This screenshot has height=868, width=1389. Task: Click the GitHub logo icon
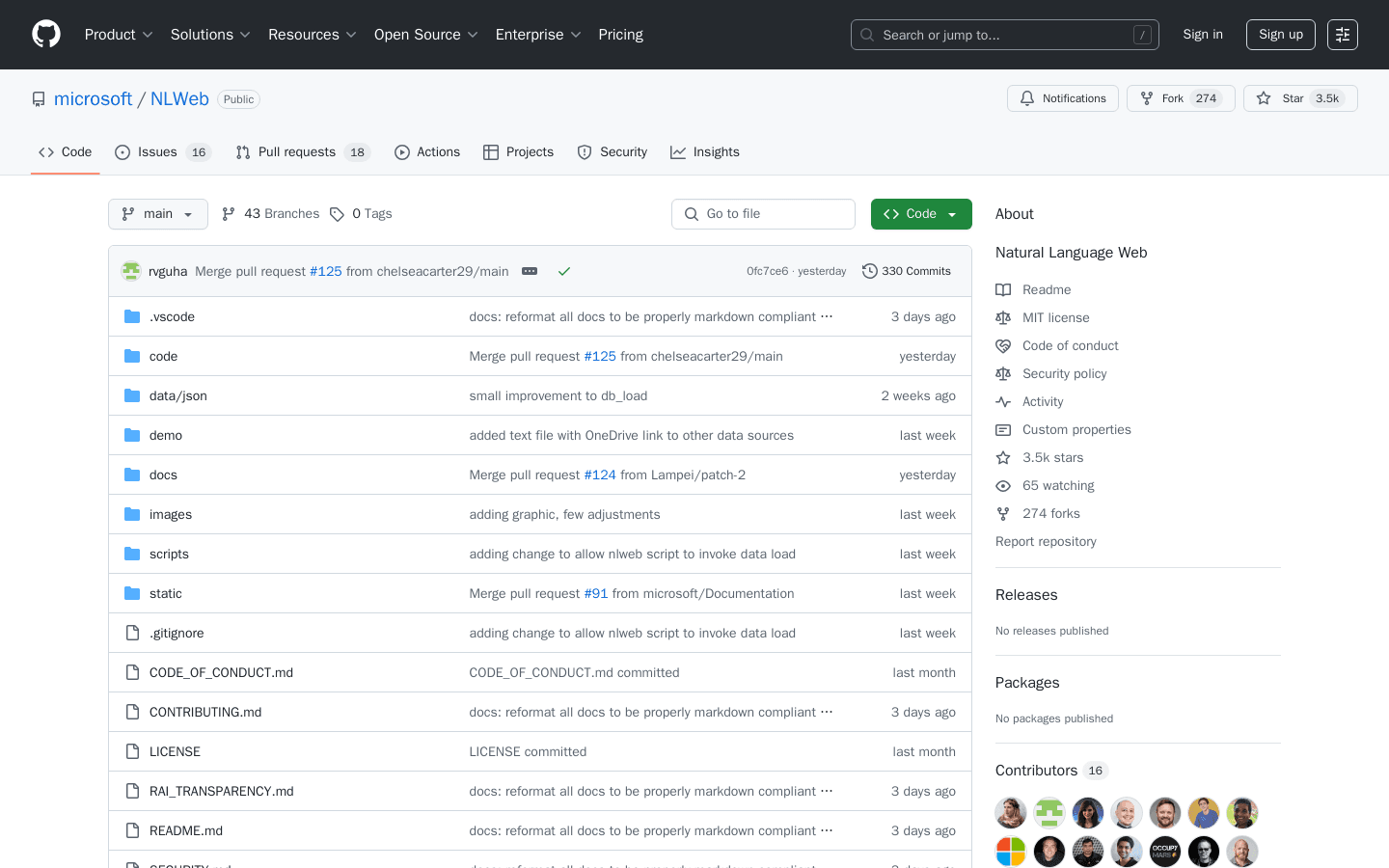45,35
